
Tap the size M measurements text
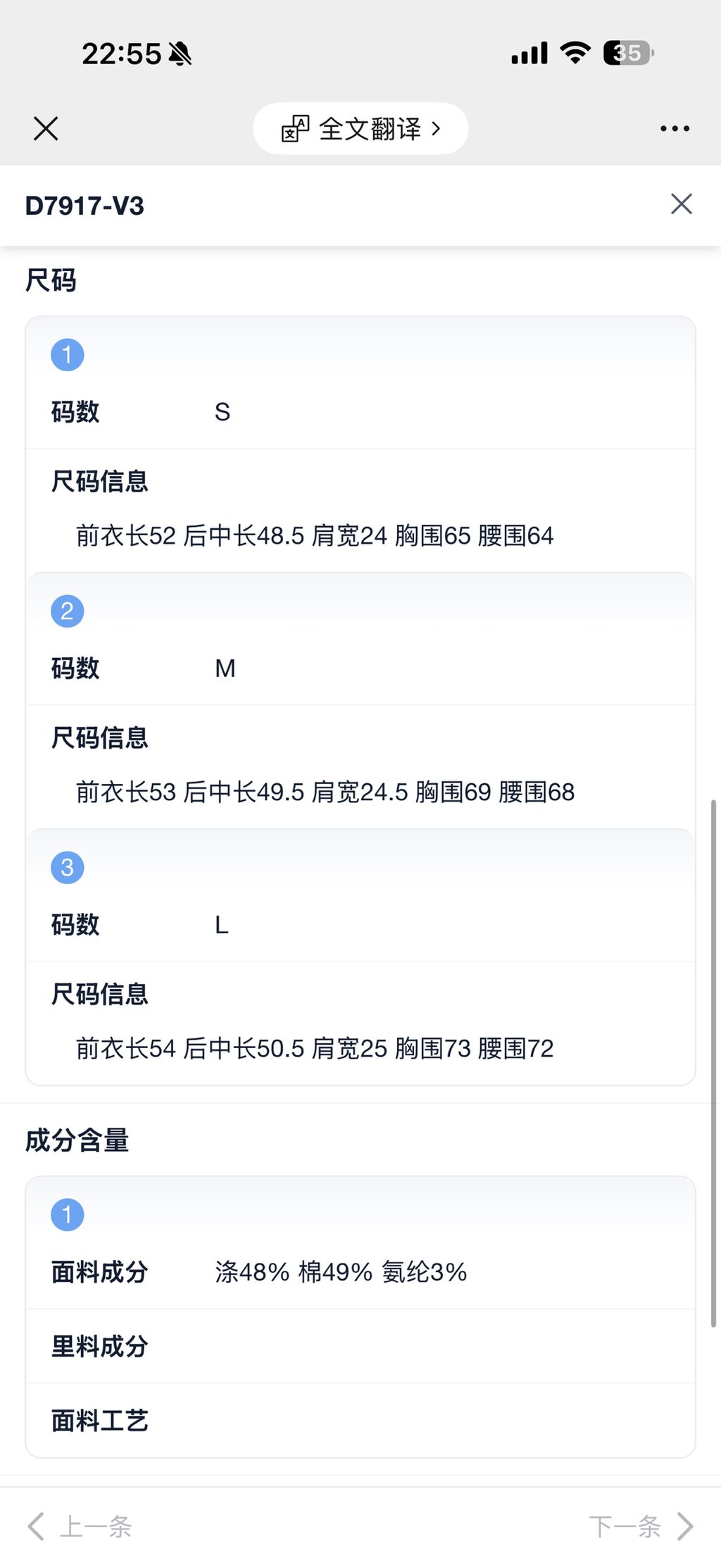pyautogui.click(x=325, y=792)
